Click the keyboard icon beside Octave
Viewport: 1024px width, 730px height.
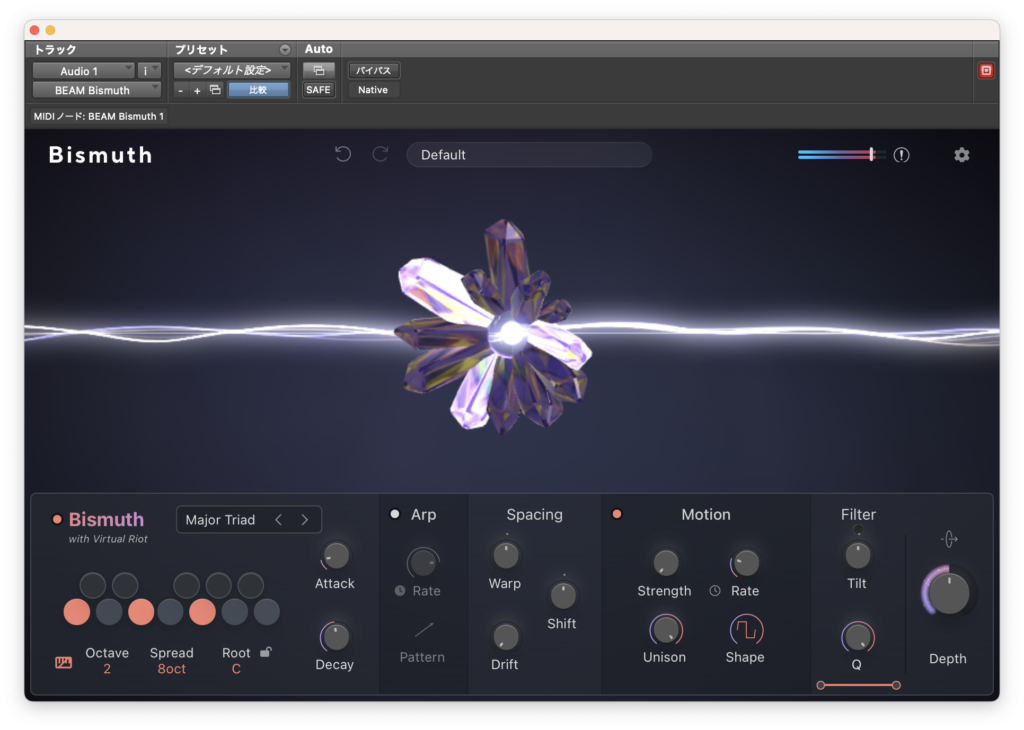pyautogui.click(x=63, y=662)
